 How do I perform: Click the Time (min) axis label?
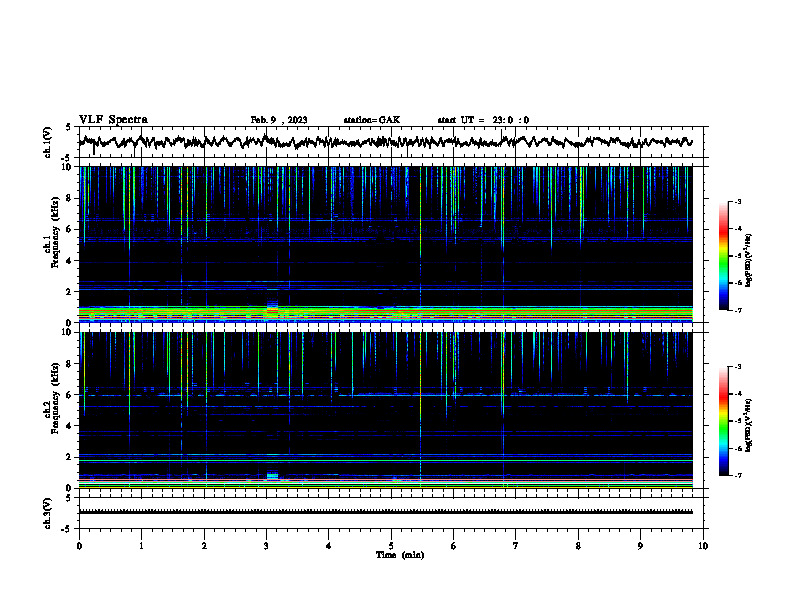400,555
